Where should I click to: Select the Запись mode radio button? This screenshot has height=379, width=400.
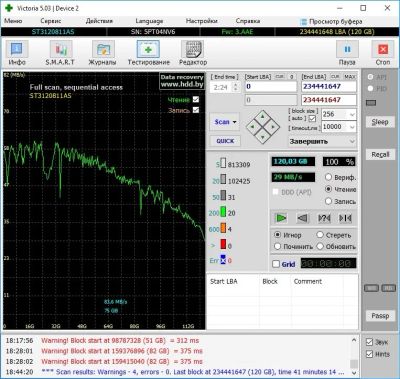click(x=328, y=201)
